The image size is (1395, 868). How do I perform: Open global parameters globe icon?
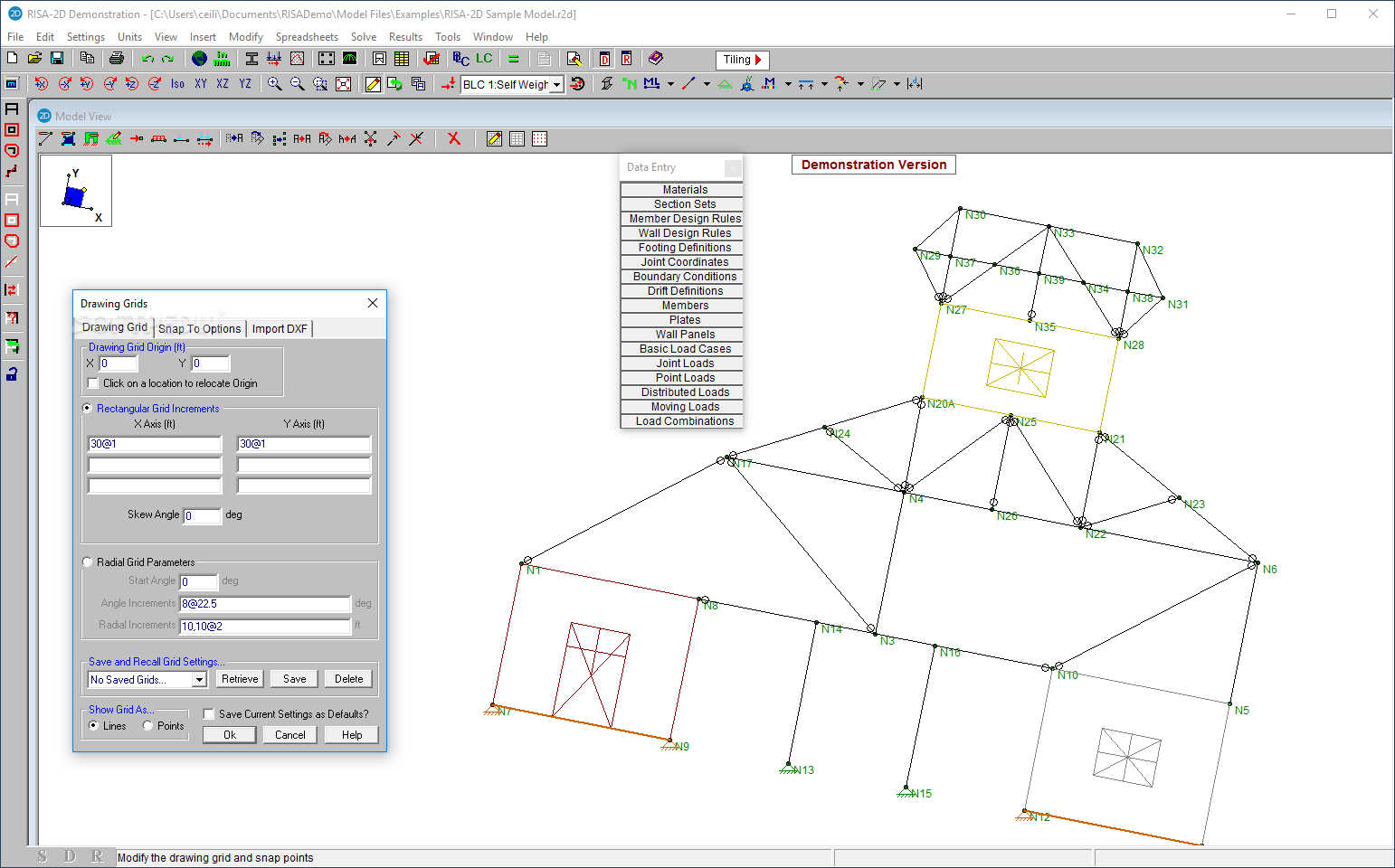click(199, 59)
